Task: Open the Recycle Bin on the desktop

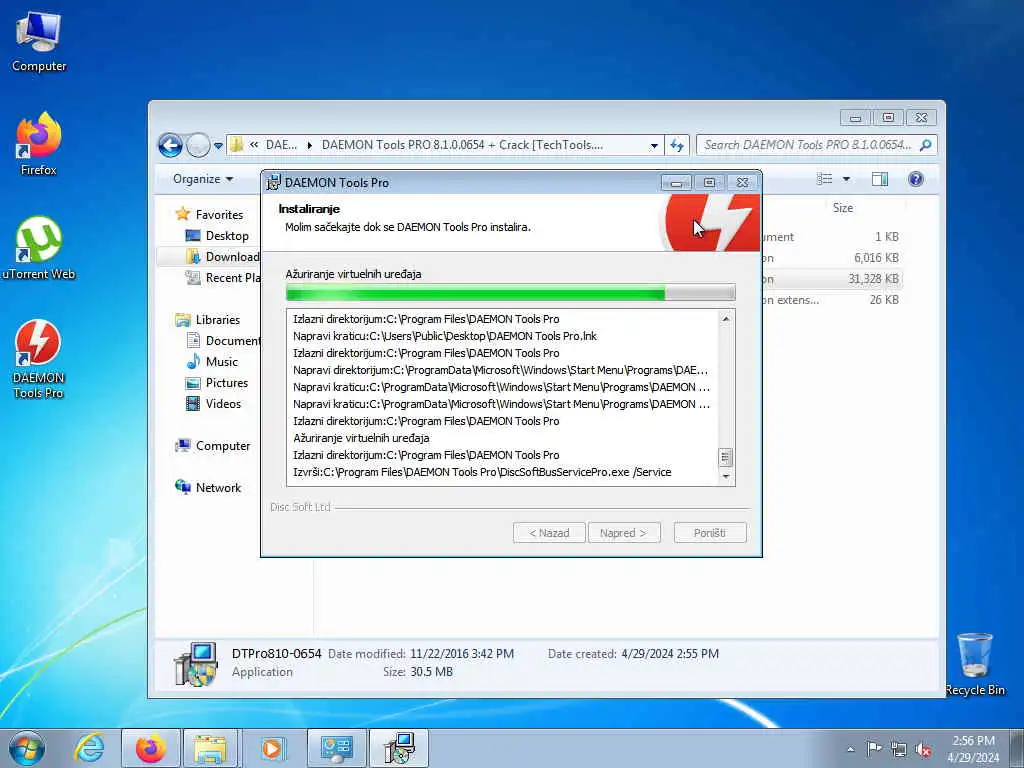Action: pos(974,664)
